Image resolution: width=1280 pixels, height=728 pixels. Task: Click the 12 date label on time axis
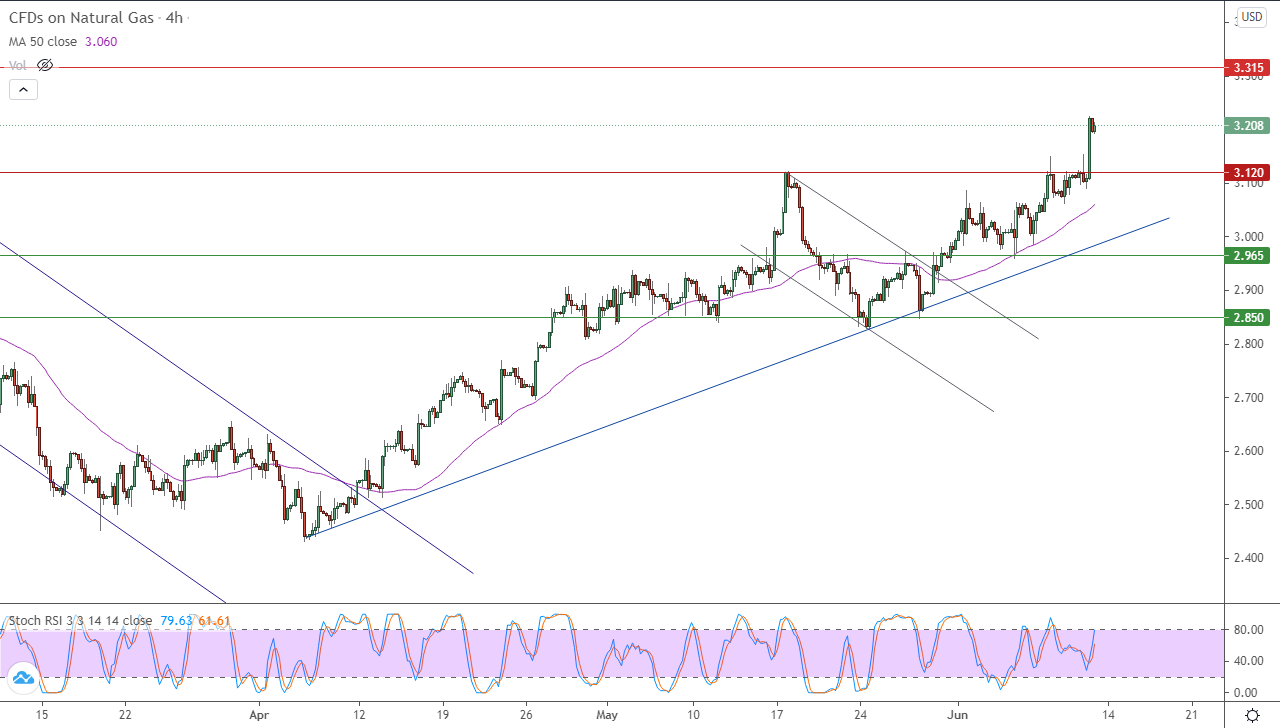pyautogui.click(x=359, y=715)
